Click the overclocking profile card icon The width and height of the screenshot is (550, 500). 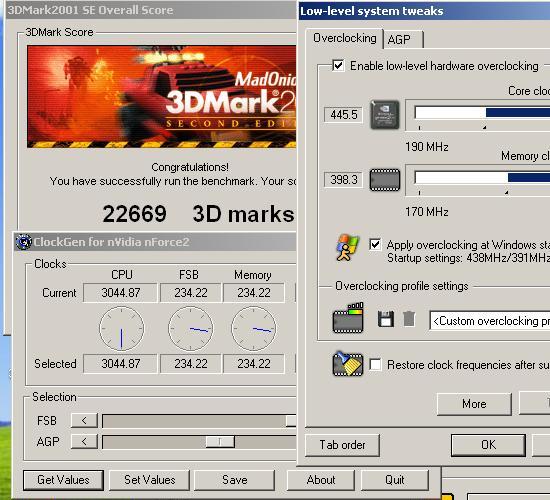tap(348, 318)
